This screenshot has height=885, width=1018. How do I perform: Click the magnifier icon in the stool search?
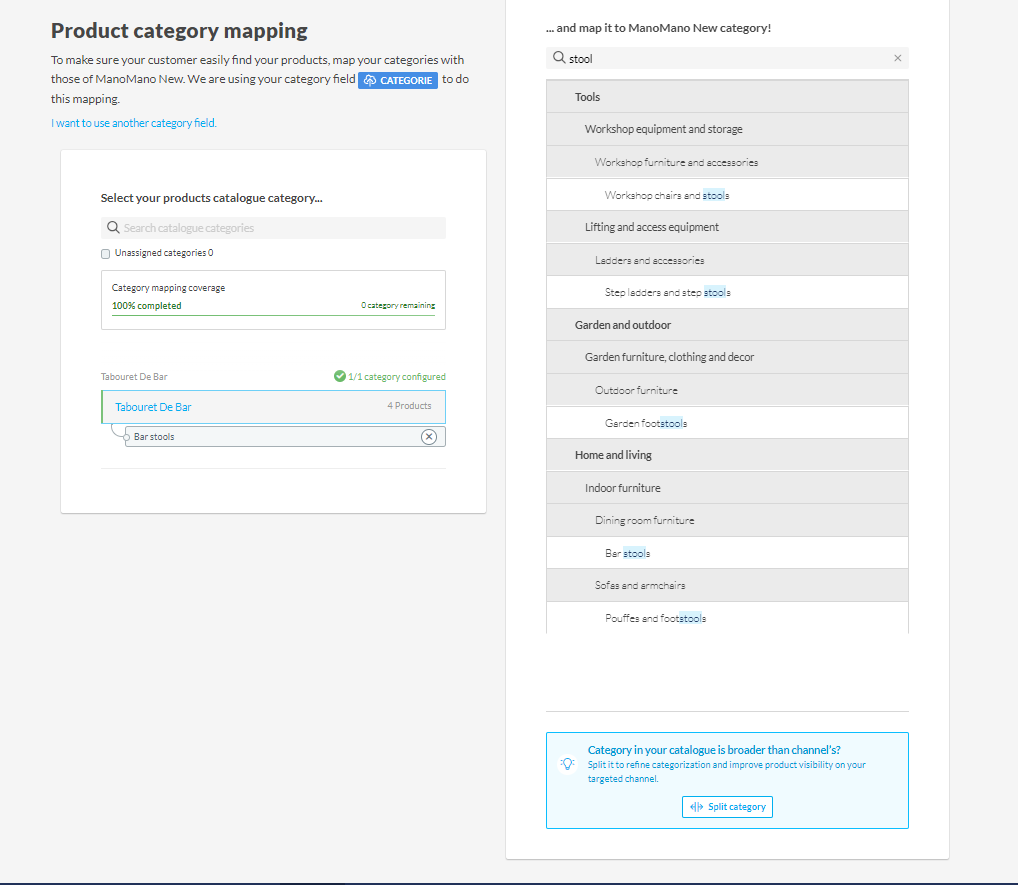pos(559,59)
